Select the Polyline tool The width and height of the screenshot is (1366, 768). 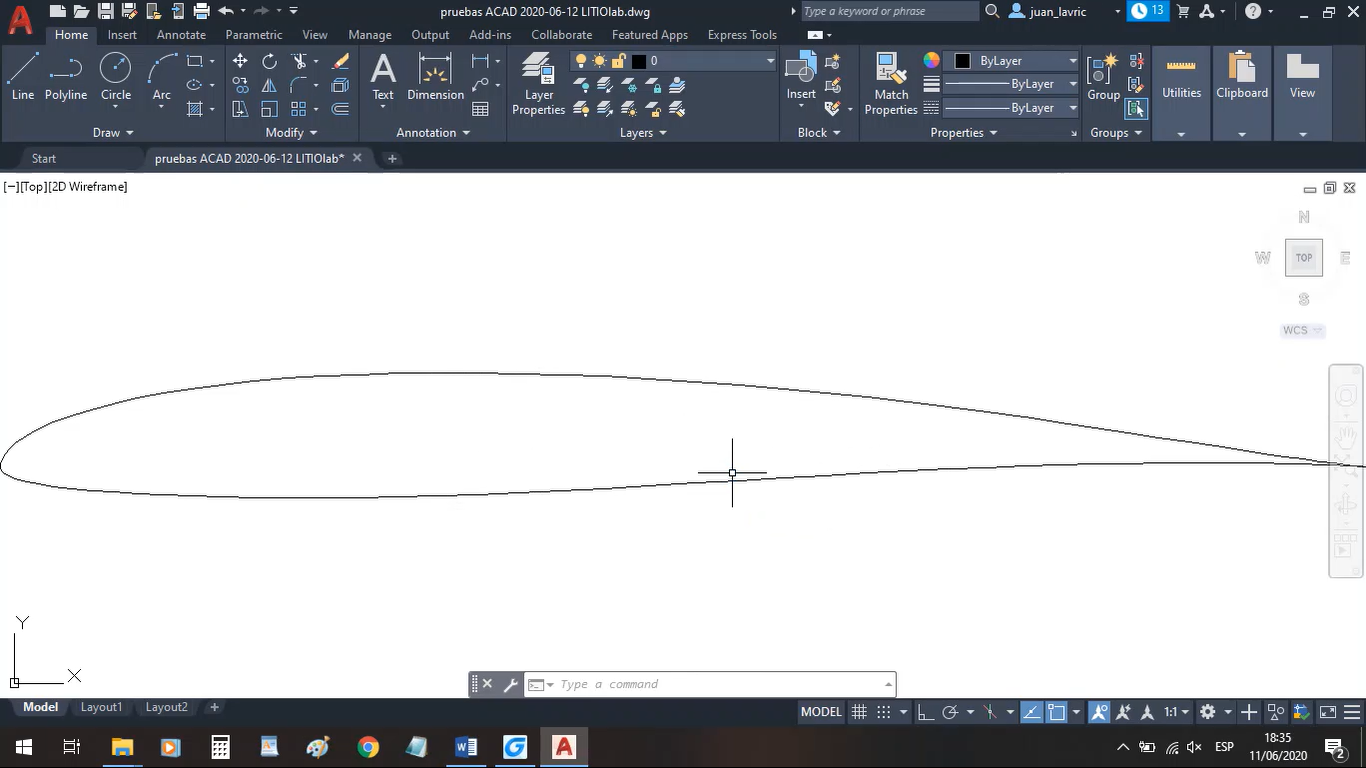[x=66, y=78]
